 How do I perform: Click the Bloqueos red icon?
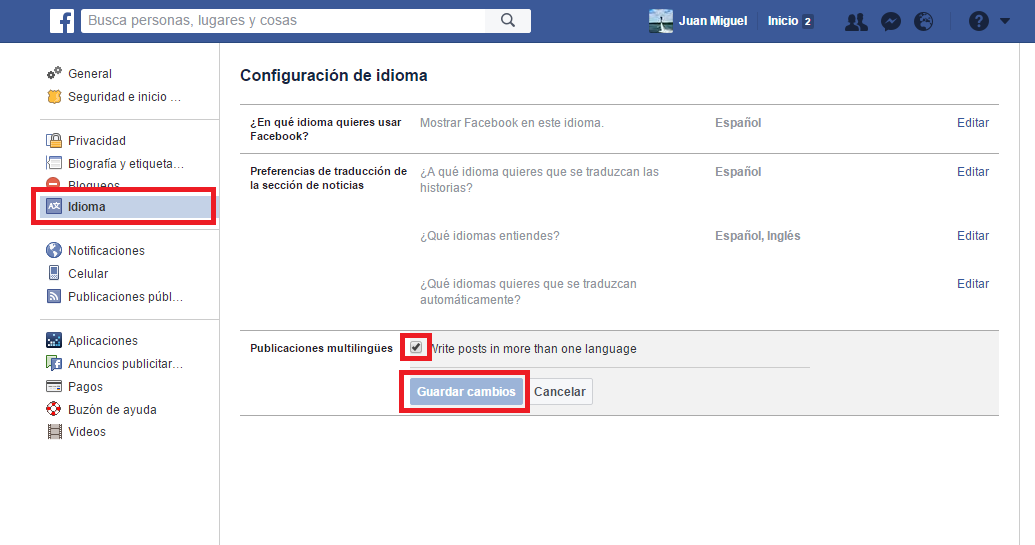tap(54, 183)
